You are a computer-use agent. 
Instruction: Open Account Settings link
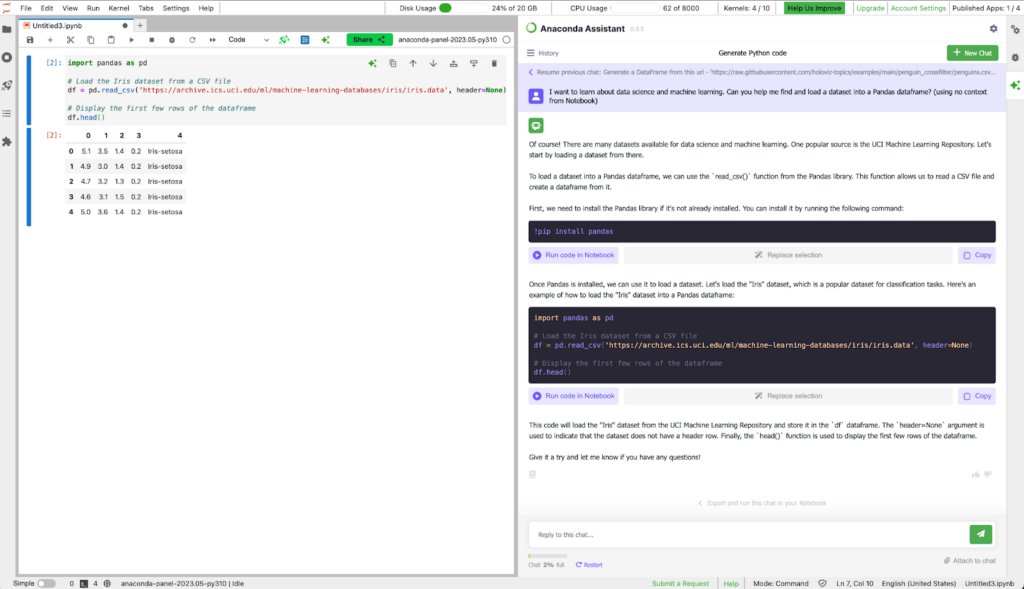point(918,8)
